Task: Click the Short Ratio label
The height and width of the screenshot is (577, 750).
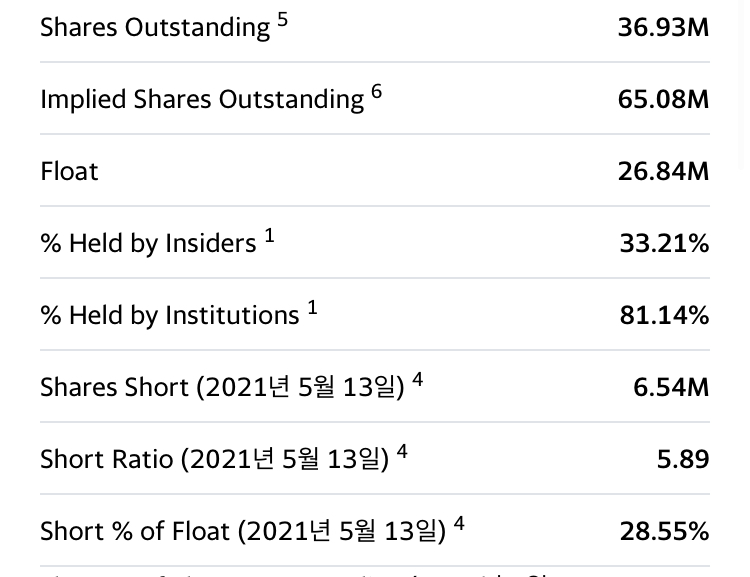Action: tap(214, 459)
